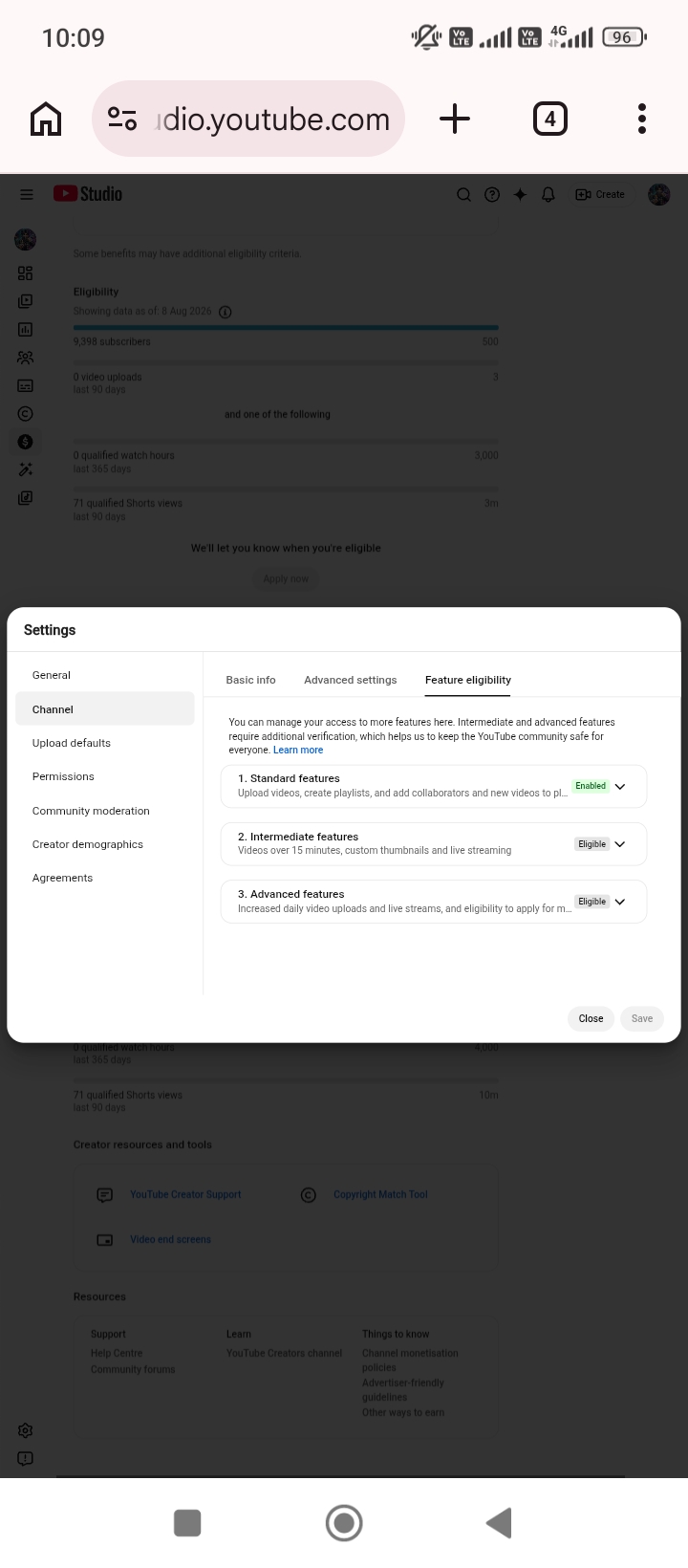Expand the Standard features section

point(434,786)
